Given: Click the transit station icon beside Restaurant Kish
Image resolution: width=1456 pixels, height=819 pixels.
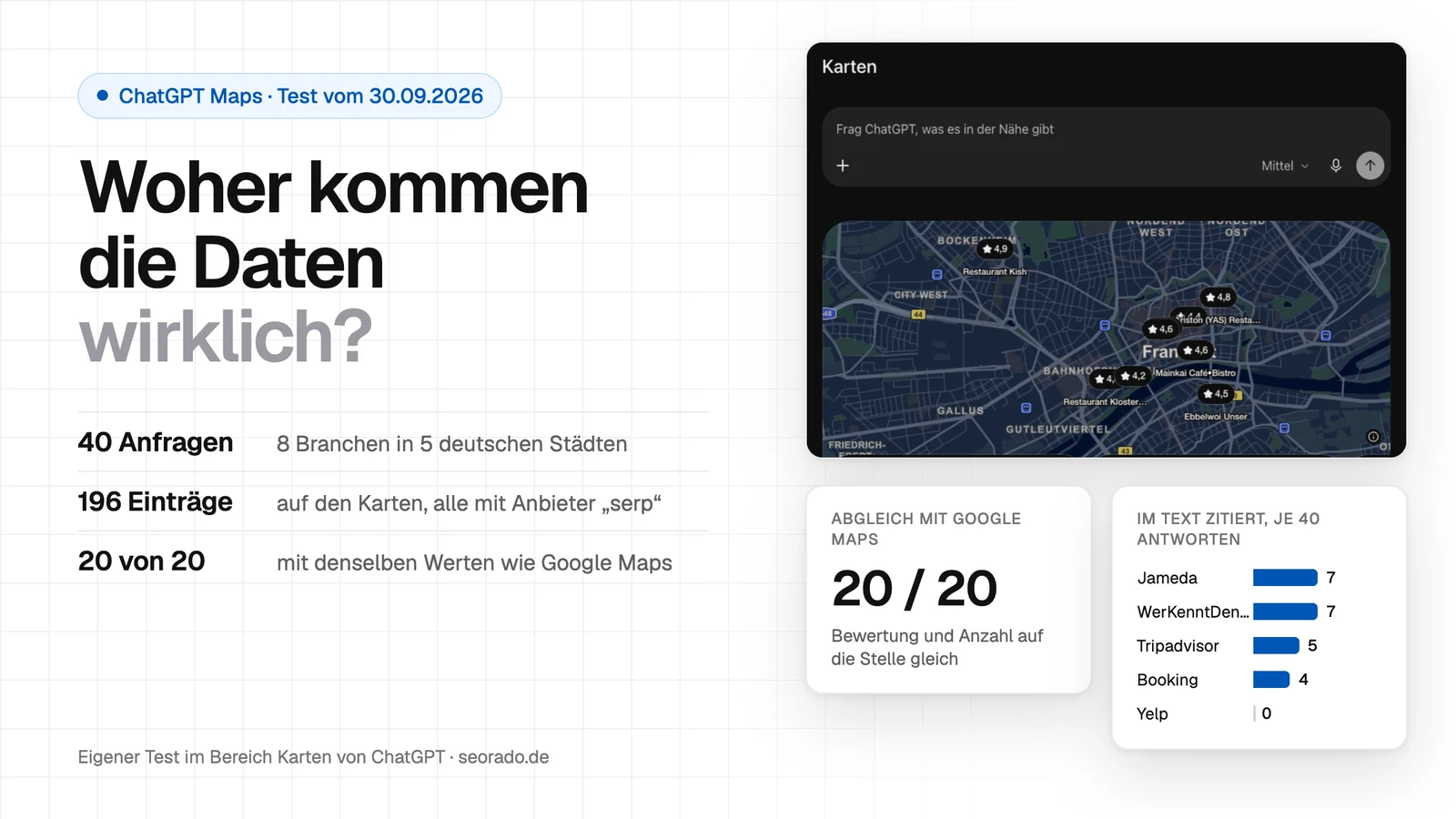Looking at the screenshot, I should tap(937, 274).
